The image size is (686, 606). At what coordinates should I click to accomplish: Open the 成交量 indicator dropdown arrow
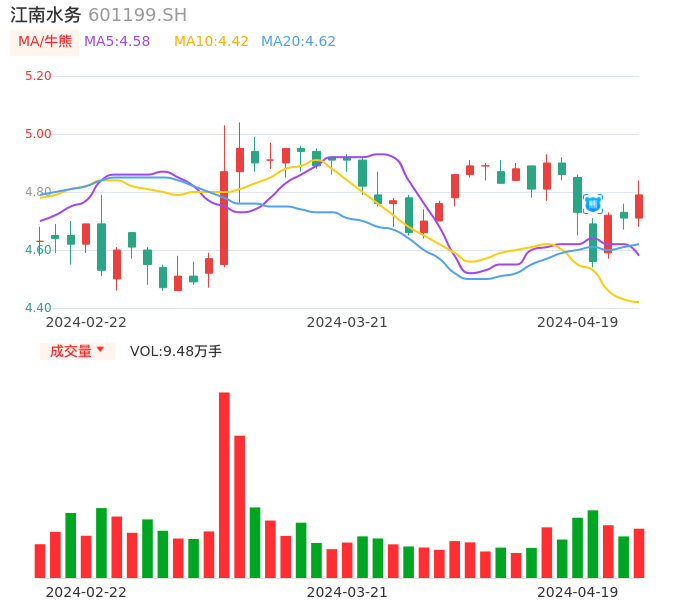click(100, 350)
